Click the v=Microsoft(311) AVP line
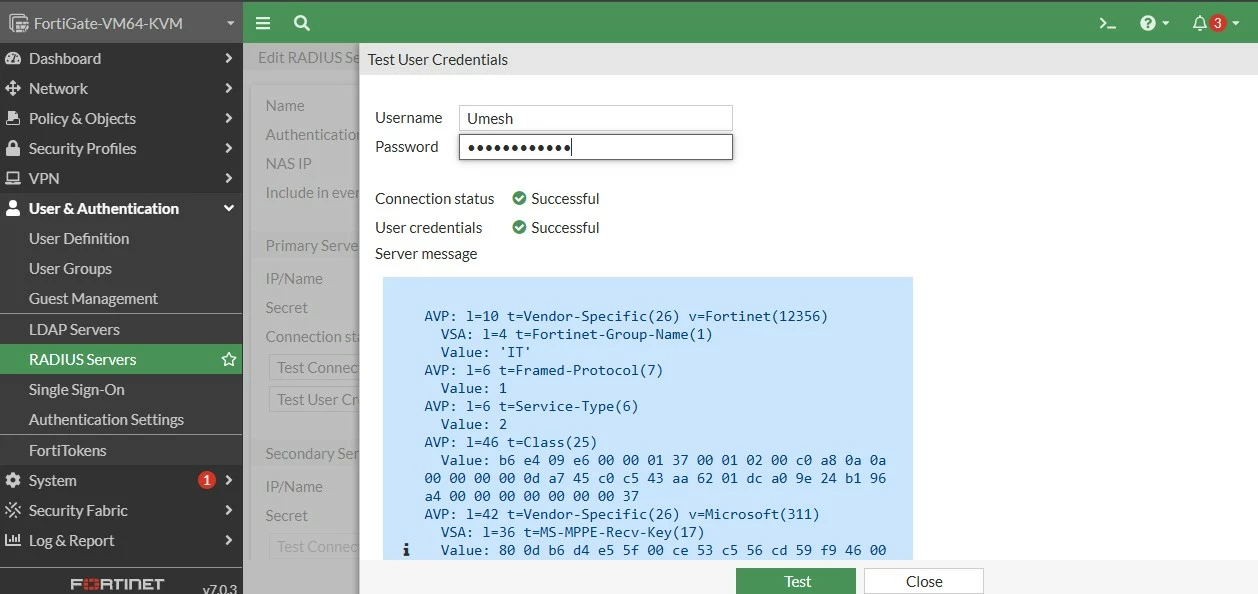Screen dimensions: 1258x594 (x=622, y=514)
